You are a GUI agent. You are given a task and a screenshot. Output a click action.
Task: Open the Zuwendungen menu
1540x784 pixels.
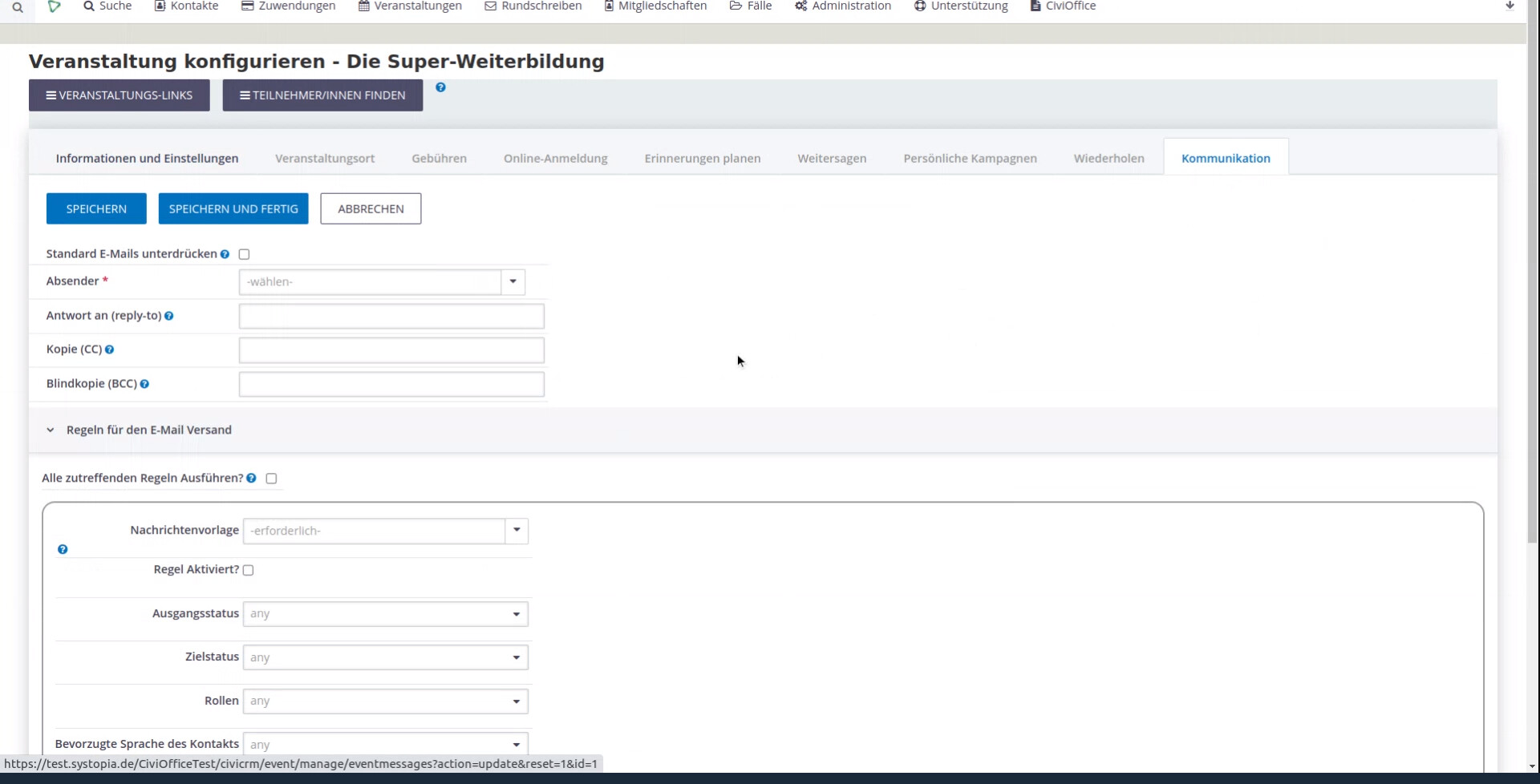click(x=289, y=6)
